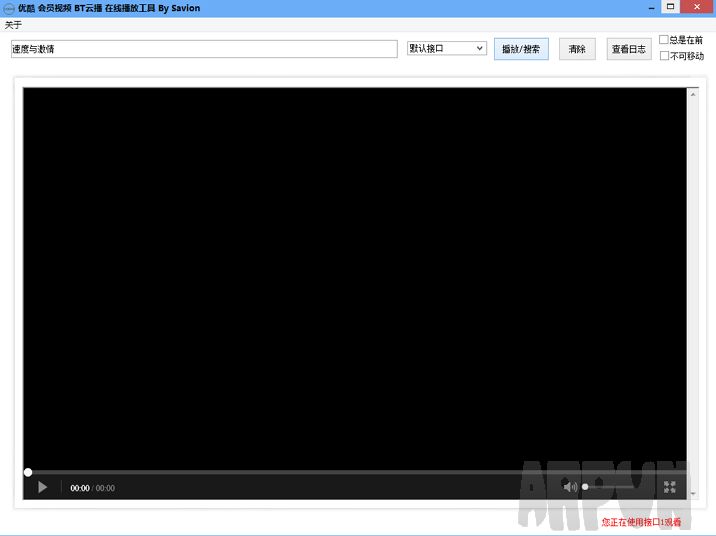This screenshot has height=536, width=716.
Task: Open the 默认接口 dropdown
Action: 446,48
